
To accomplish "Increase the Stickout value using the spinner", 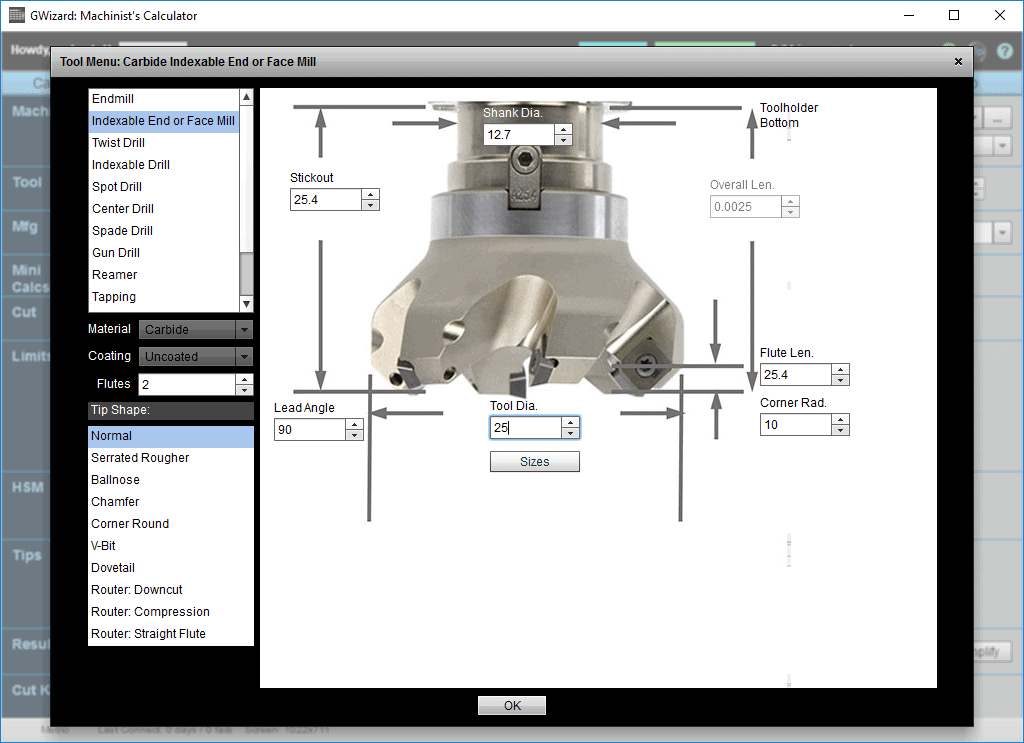I will point(370,194).
